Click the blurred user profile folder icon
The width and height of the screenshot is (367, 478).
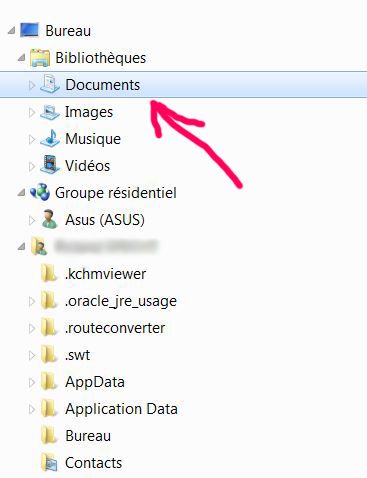tap(39, 246)
